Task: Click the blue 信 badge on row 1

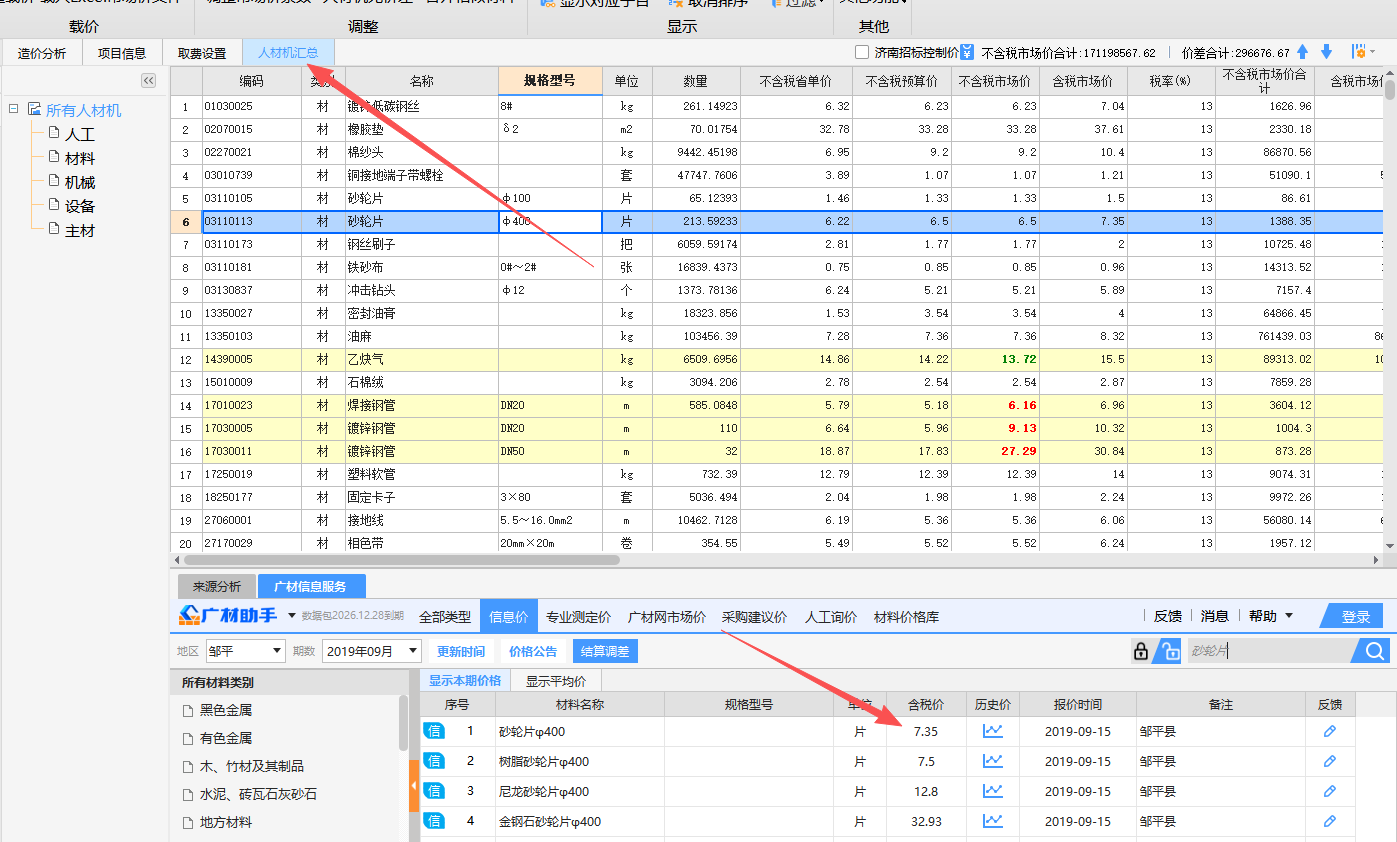Action: tap(433, 731)
